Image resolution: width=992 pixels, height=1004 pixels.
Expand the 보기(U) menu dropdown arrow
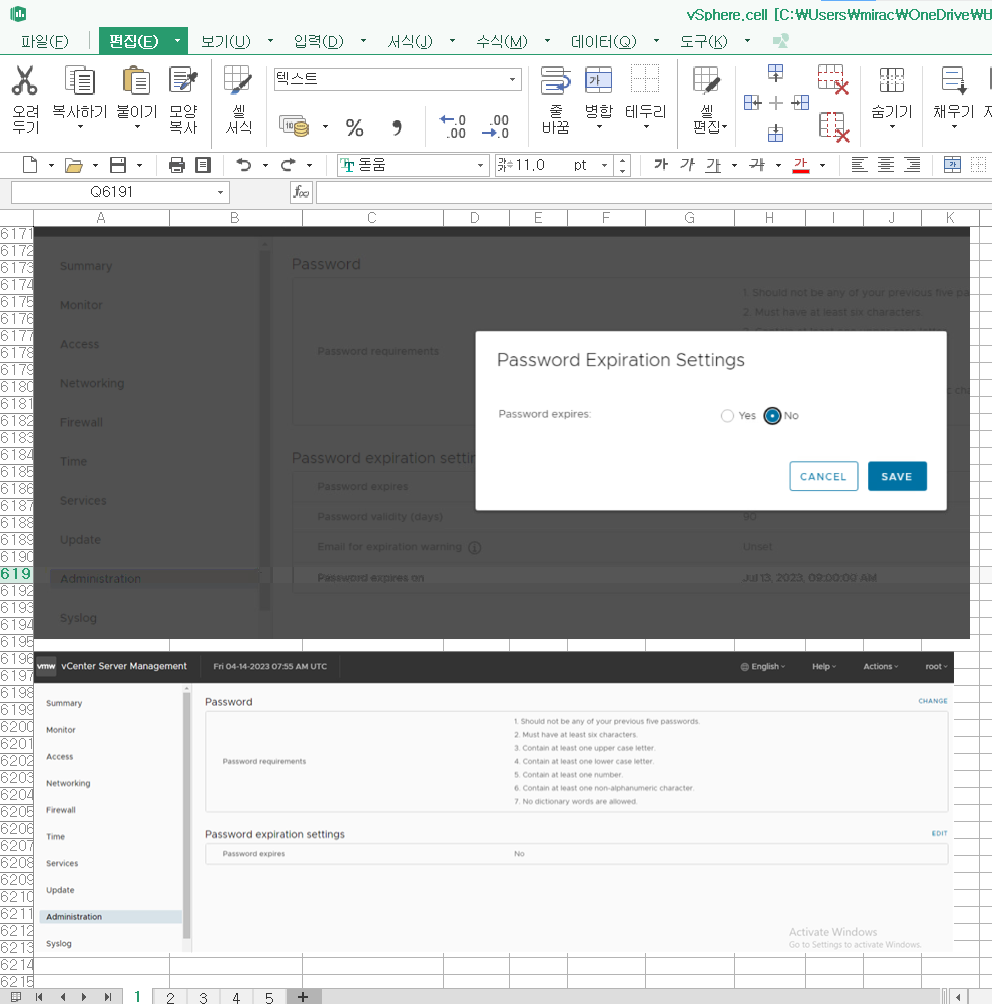pyautogui.click(x=270, y=41)
